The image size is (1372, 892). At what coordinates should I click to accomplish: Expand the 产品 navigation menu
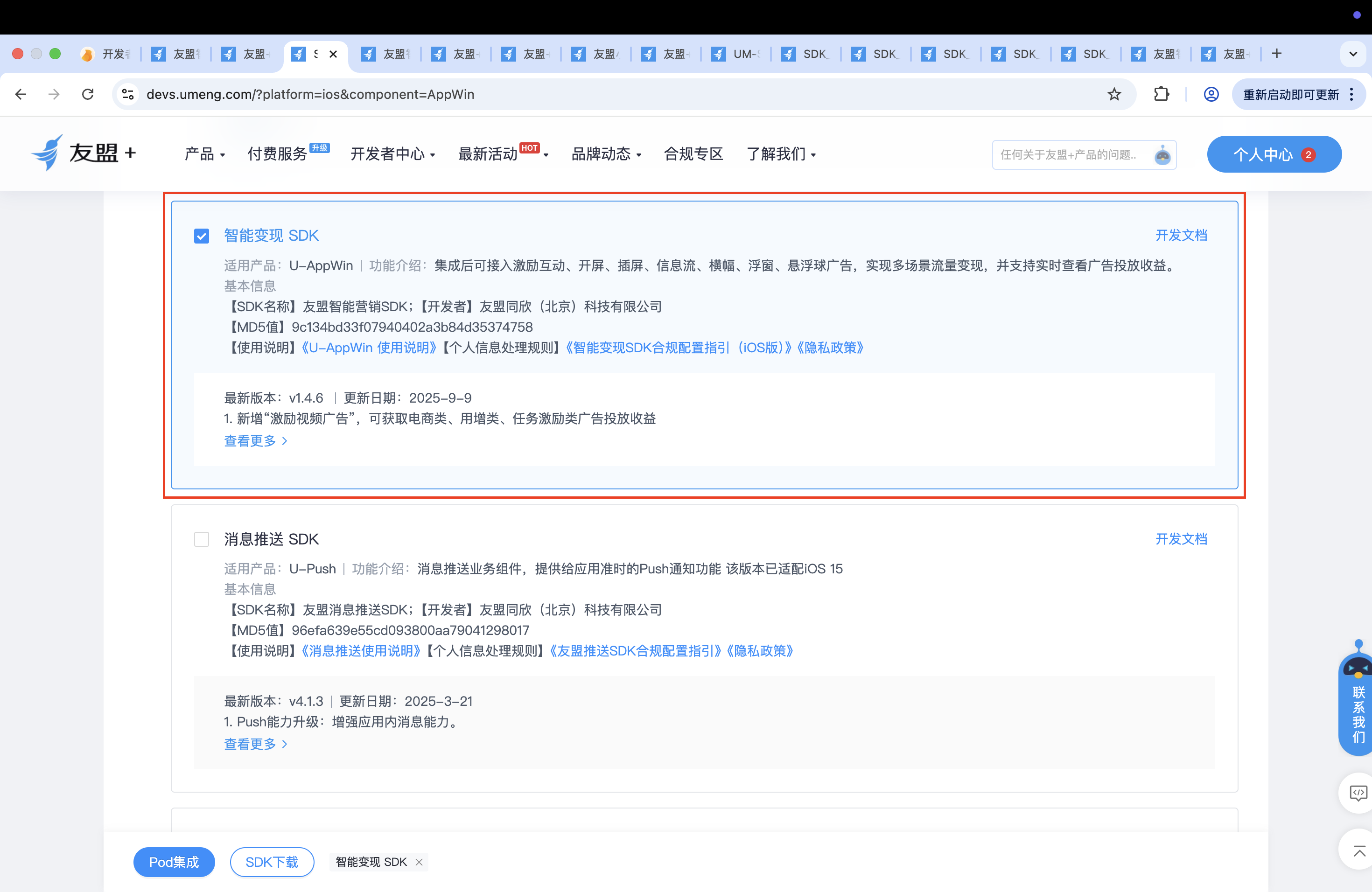[x=205, y=154]
